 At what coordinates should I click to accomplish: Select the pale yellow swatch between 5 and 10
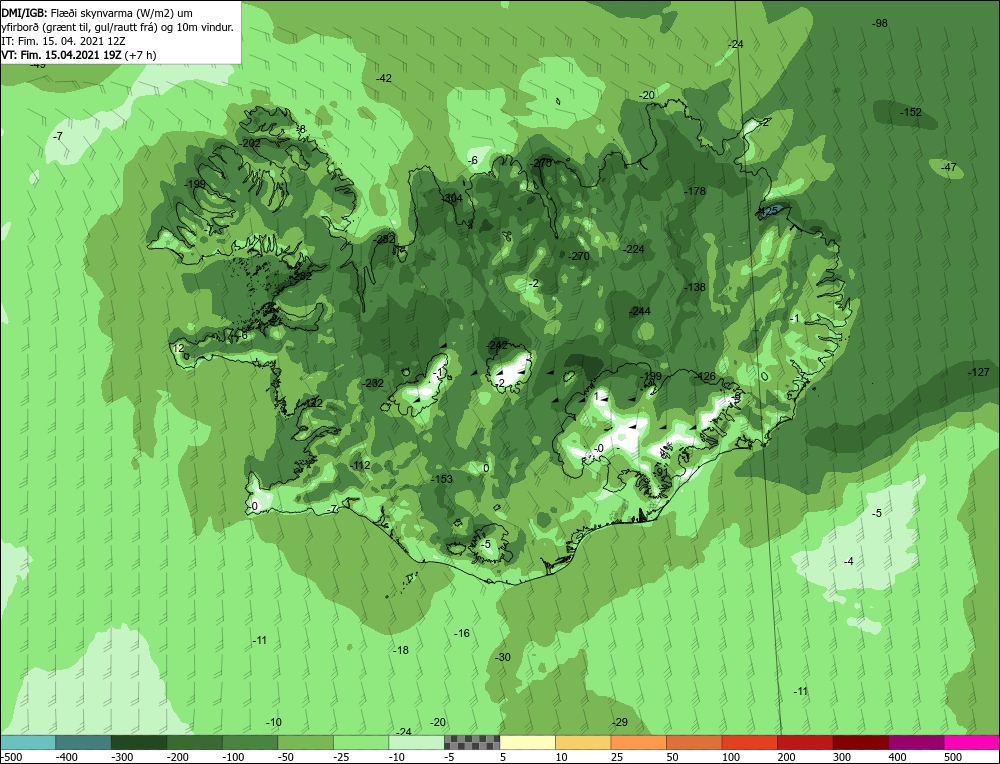pos(527,742)
